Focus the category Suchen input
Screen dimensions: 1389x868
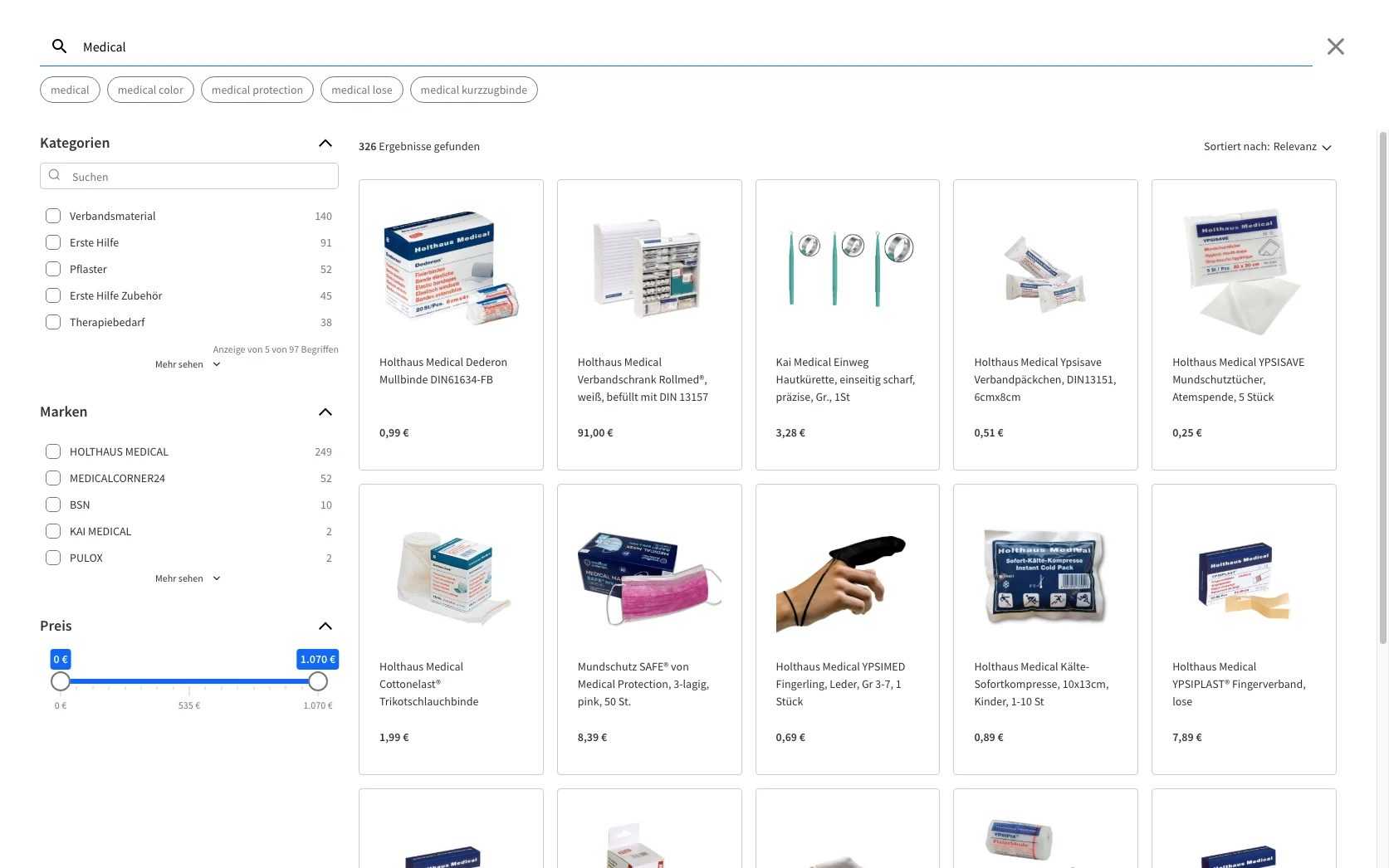click(x=189, y=176)
